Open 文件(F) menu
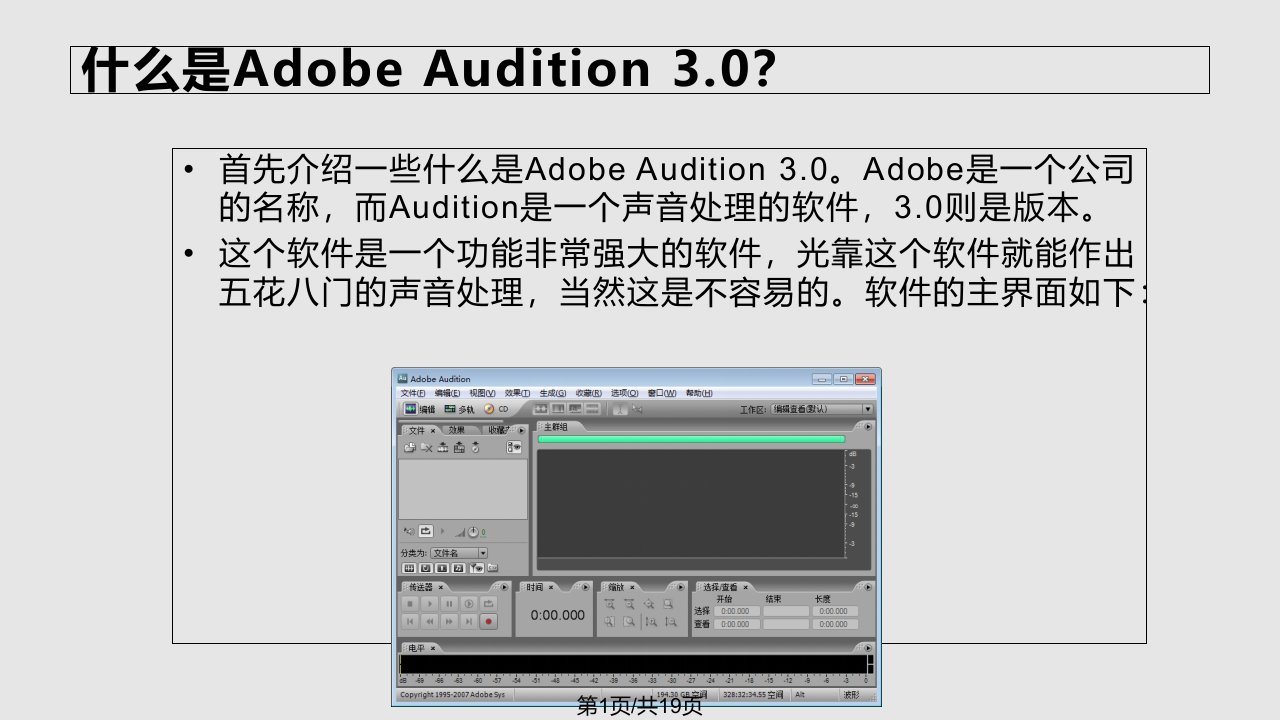The height and width of the screenshot is (720, 1280). click(413, 393)
